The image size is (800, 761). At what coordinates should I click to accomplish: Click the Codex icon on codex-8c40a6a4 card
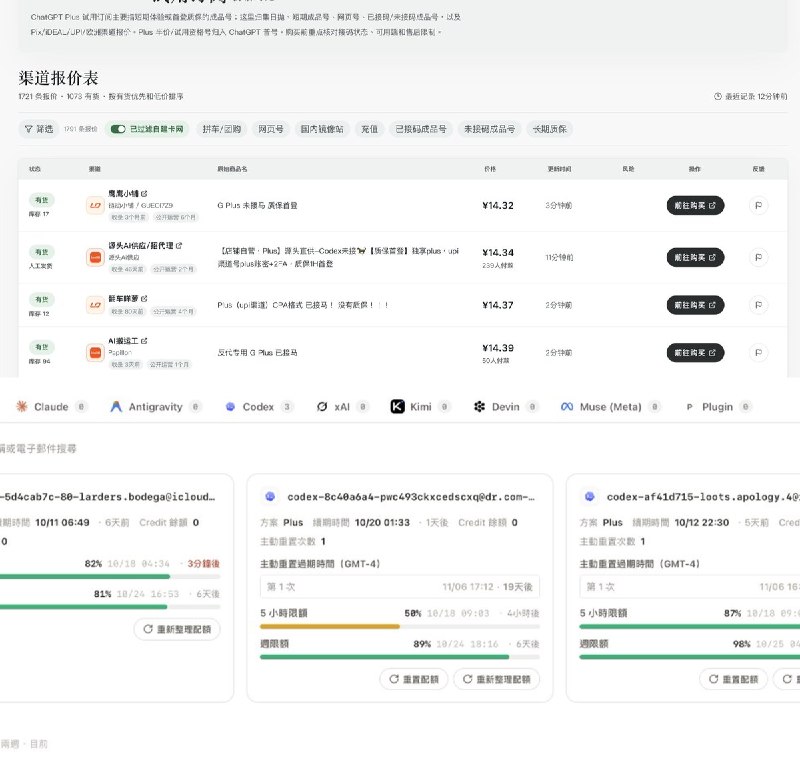[x=270, y=496]
